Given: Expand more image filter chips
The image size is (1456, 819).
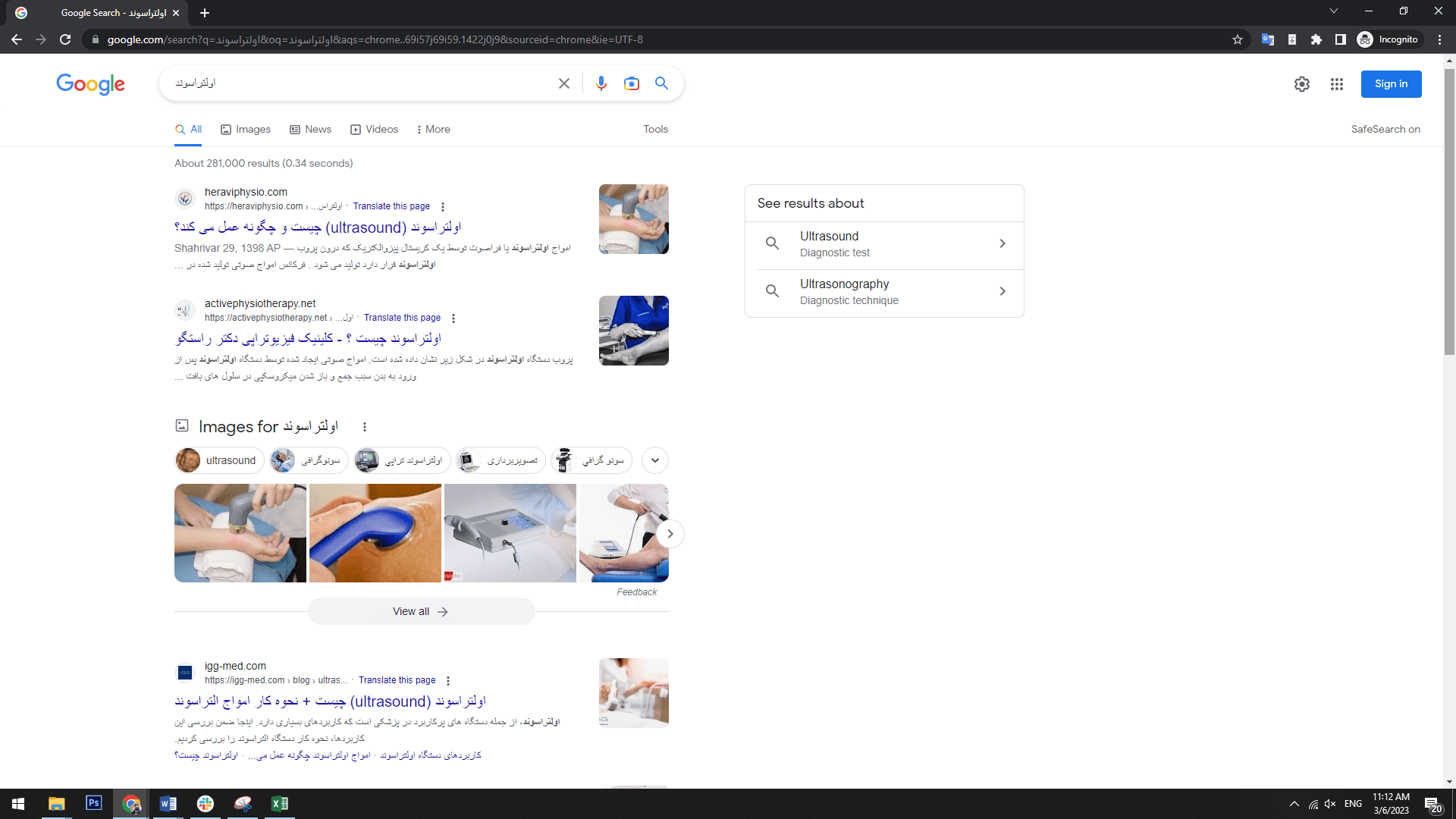Looking at the screenshot, I should [x=655, y=460].
